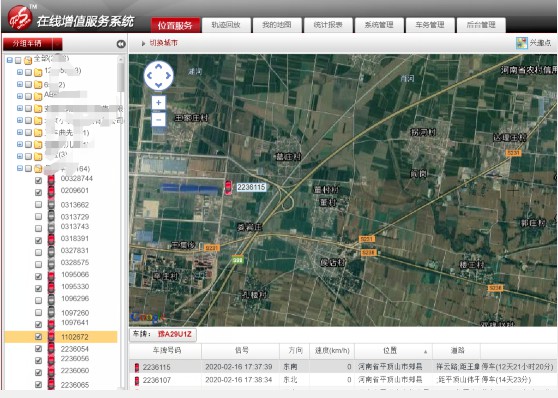Open the 统计报表 tab

pyautogui.click(x=328, y=25)
